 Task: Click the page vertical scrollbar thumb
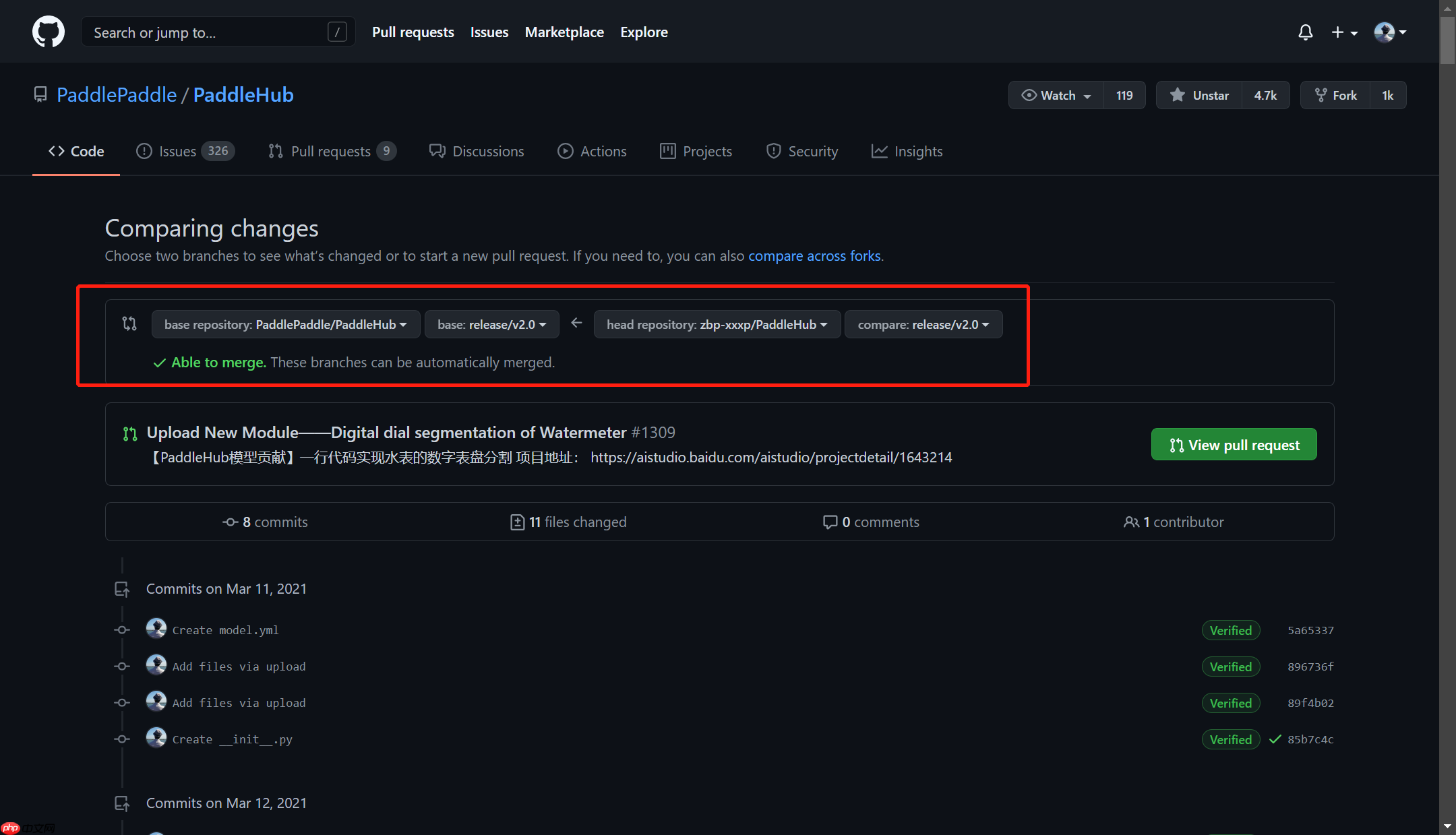[1447, 40]
